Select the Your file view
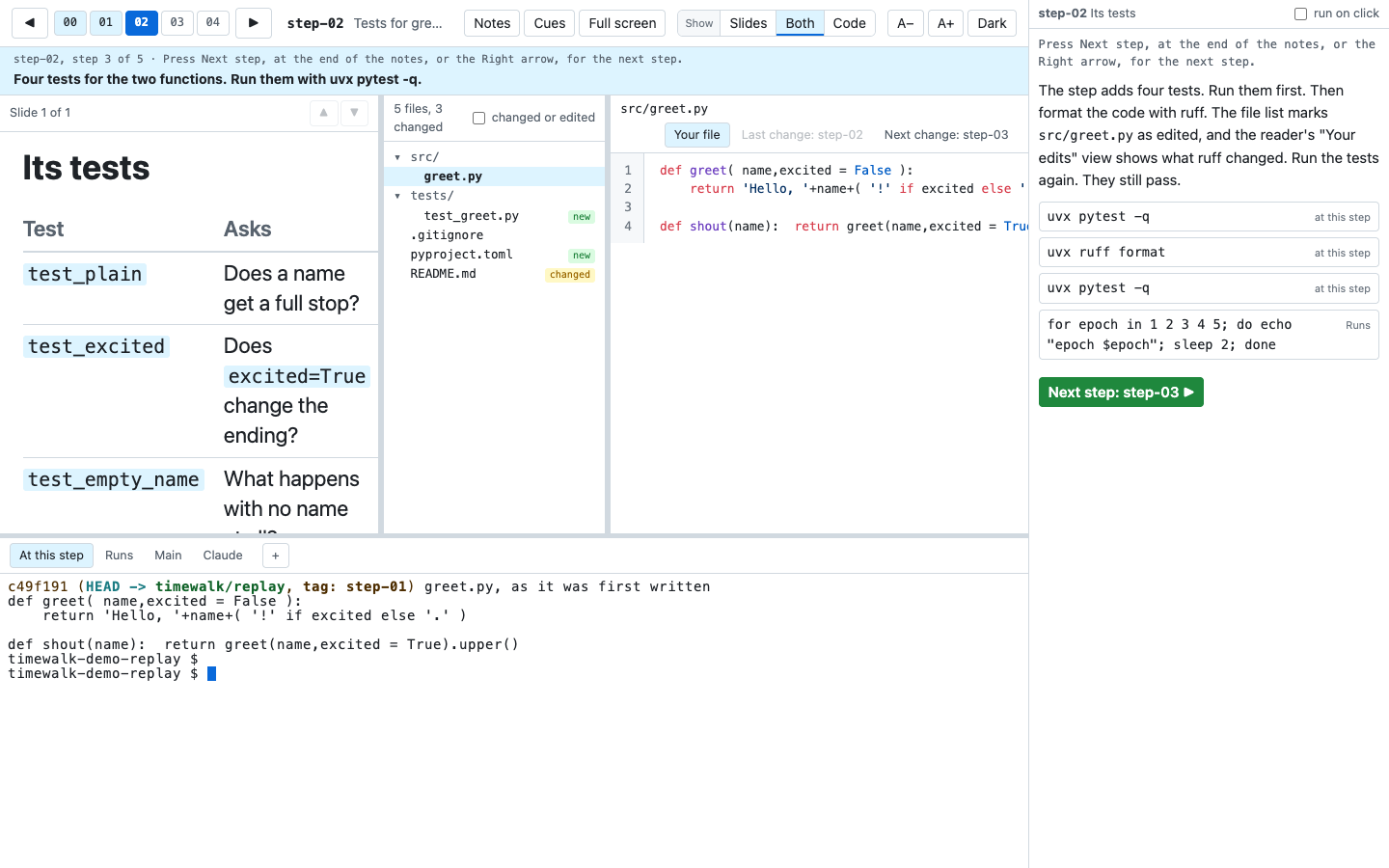Screen dimensions: 1389x868 click(x=697, y=135)
